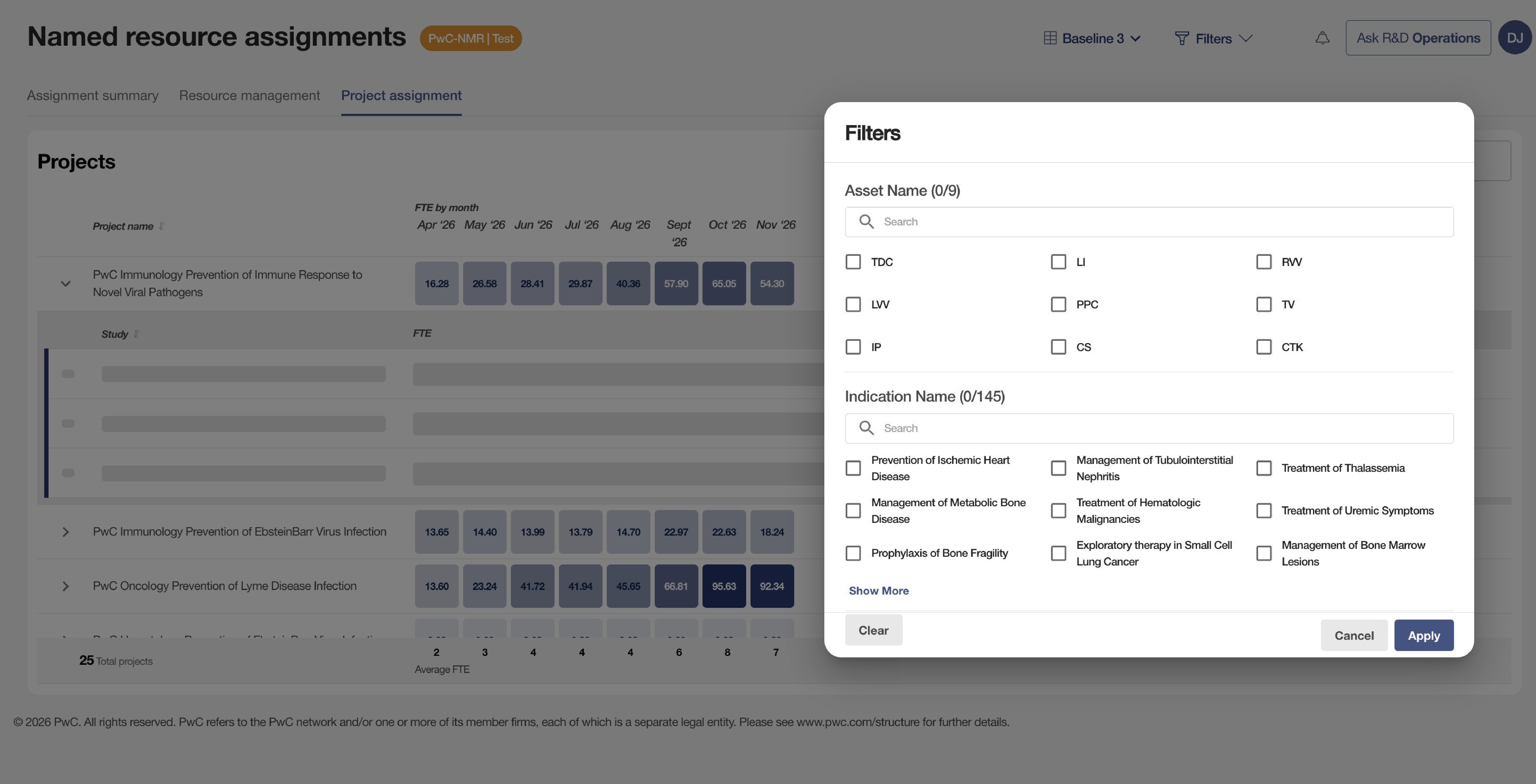Click the Apply button
Viewport: 1536px width, 784px height.
[1423, 635]
